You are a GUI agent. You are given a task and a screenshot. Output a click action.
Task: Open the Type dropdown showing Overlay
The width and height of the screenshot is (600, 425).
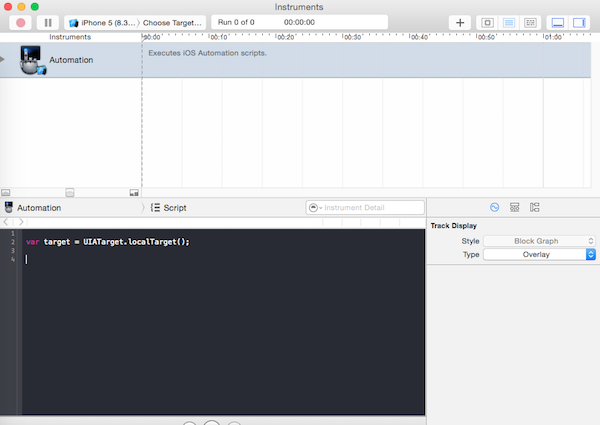(x=539, y=254)
